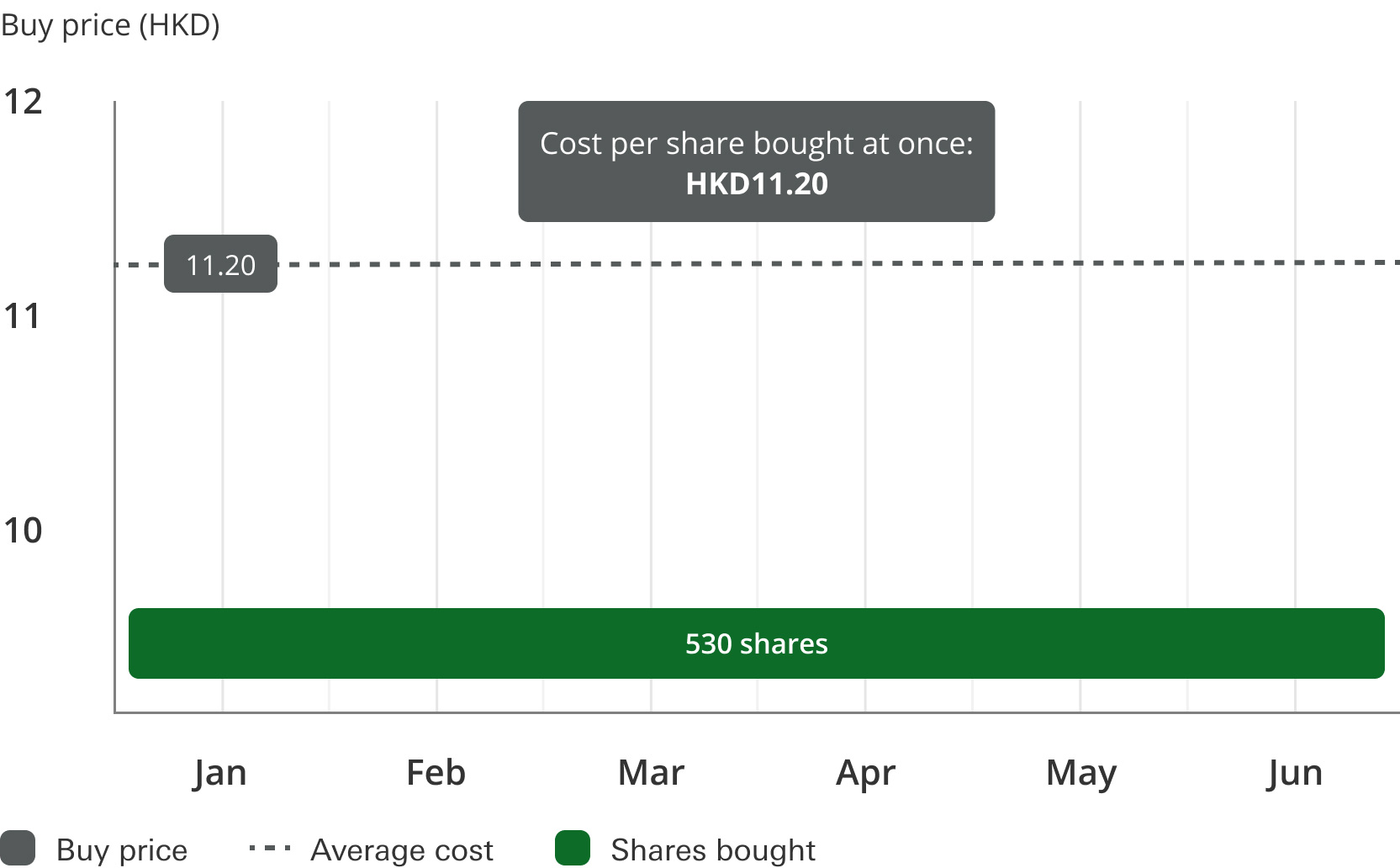This screenshot has width=1400, height=868.
Task: Click the Buy price (HKD) axis title
Action: tap(110, 25)
